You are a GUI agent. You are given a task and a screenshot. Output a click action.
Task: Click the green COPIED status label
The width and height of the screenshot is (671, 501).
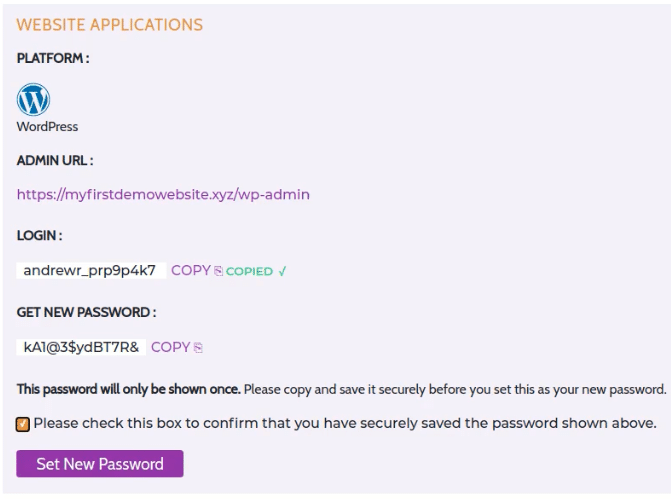click(x=249, y=271)
